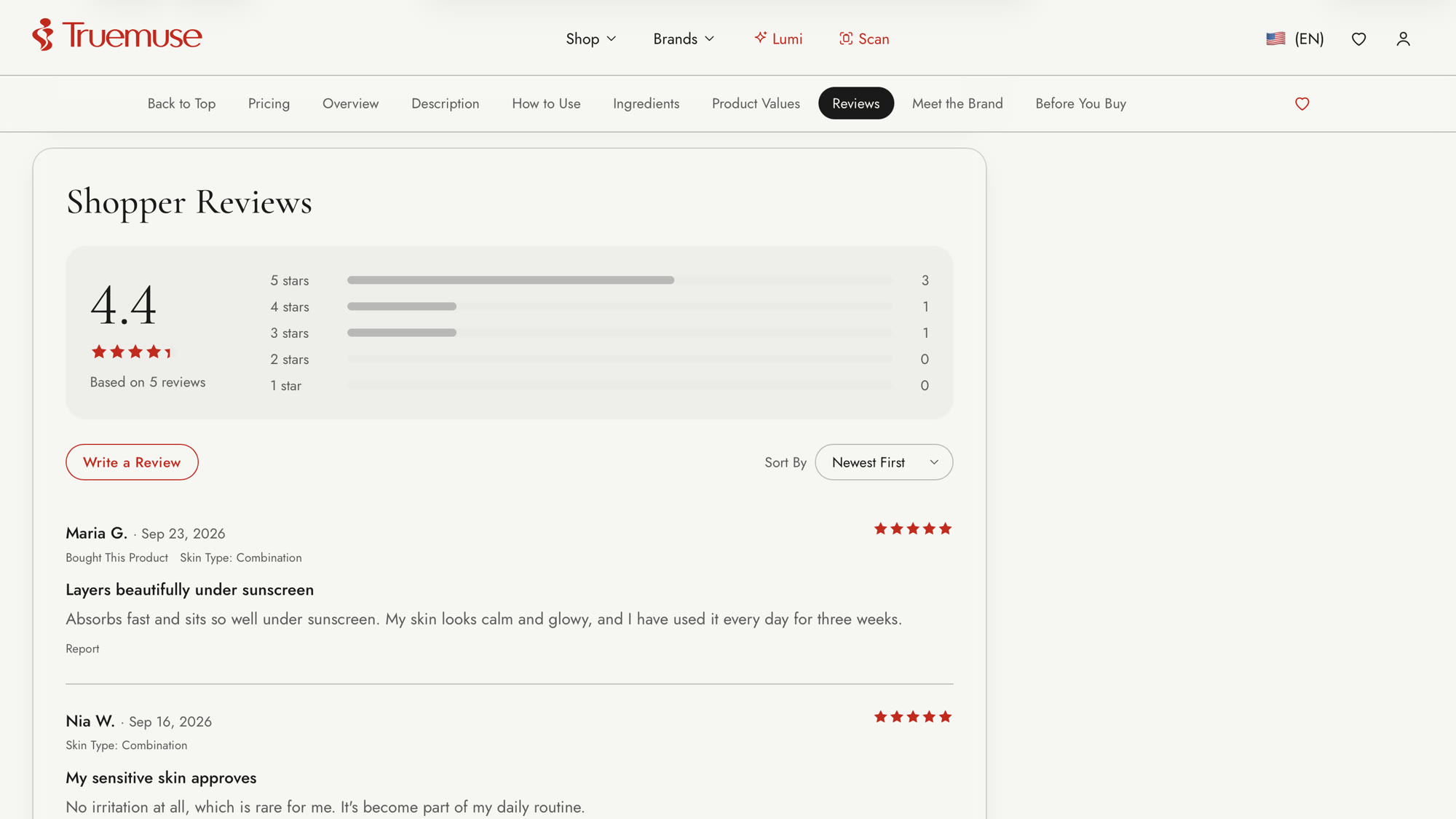Click Maria G.'s five-star rating

913,529
